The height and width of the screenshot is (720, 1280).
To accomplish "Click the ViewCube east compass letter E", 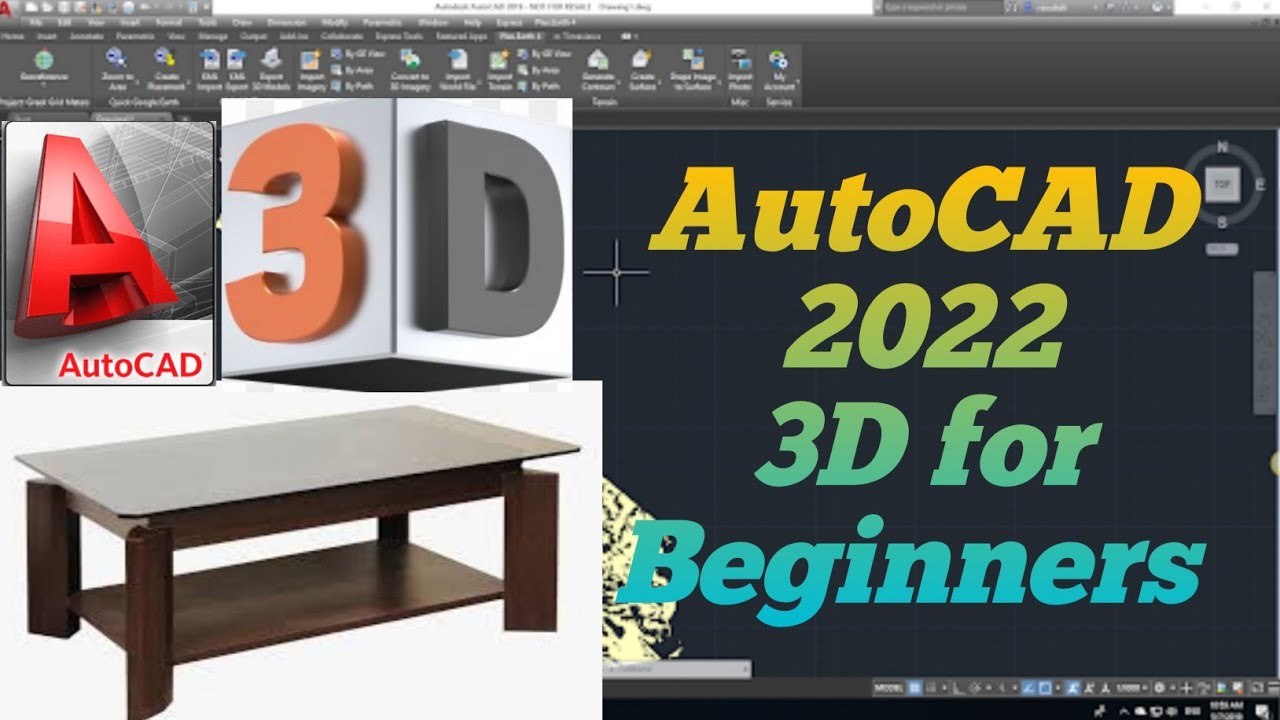I will click(x=1260, y=184).
